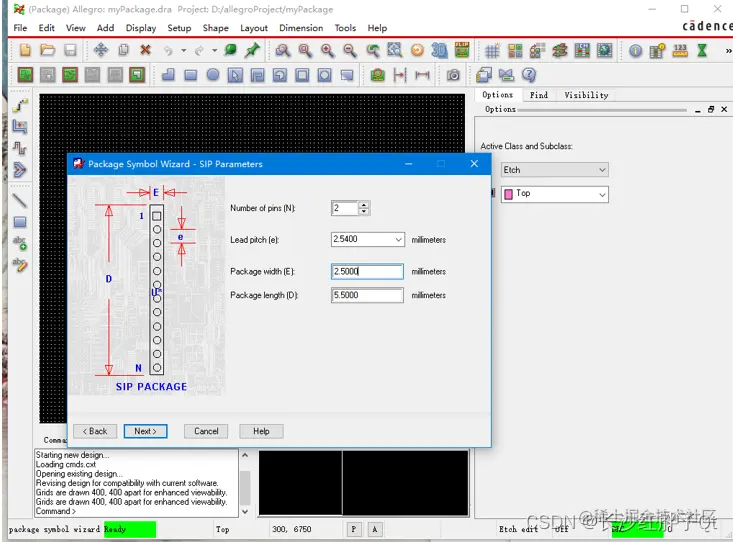This screenshot has width=733, height=542.
Task: Click the Cancel button in wizard
Action: pos(206,431)
